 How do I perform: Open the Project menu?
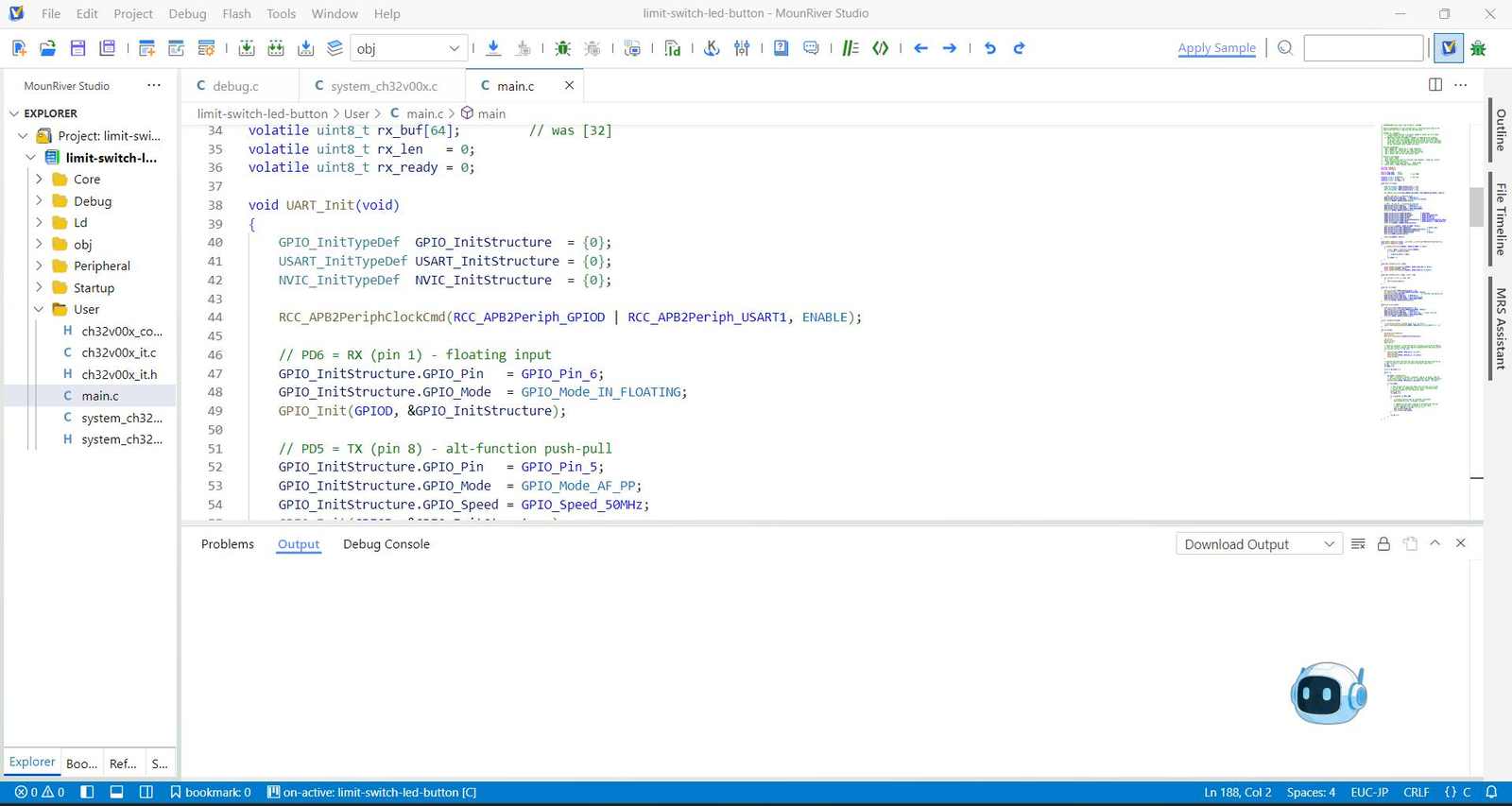[x=133, y=13]
